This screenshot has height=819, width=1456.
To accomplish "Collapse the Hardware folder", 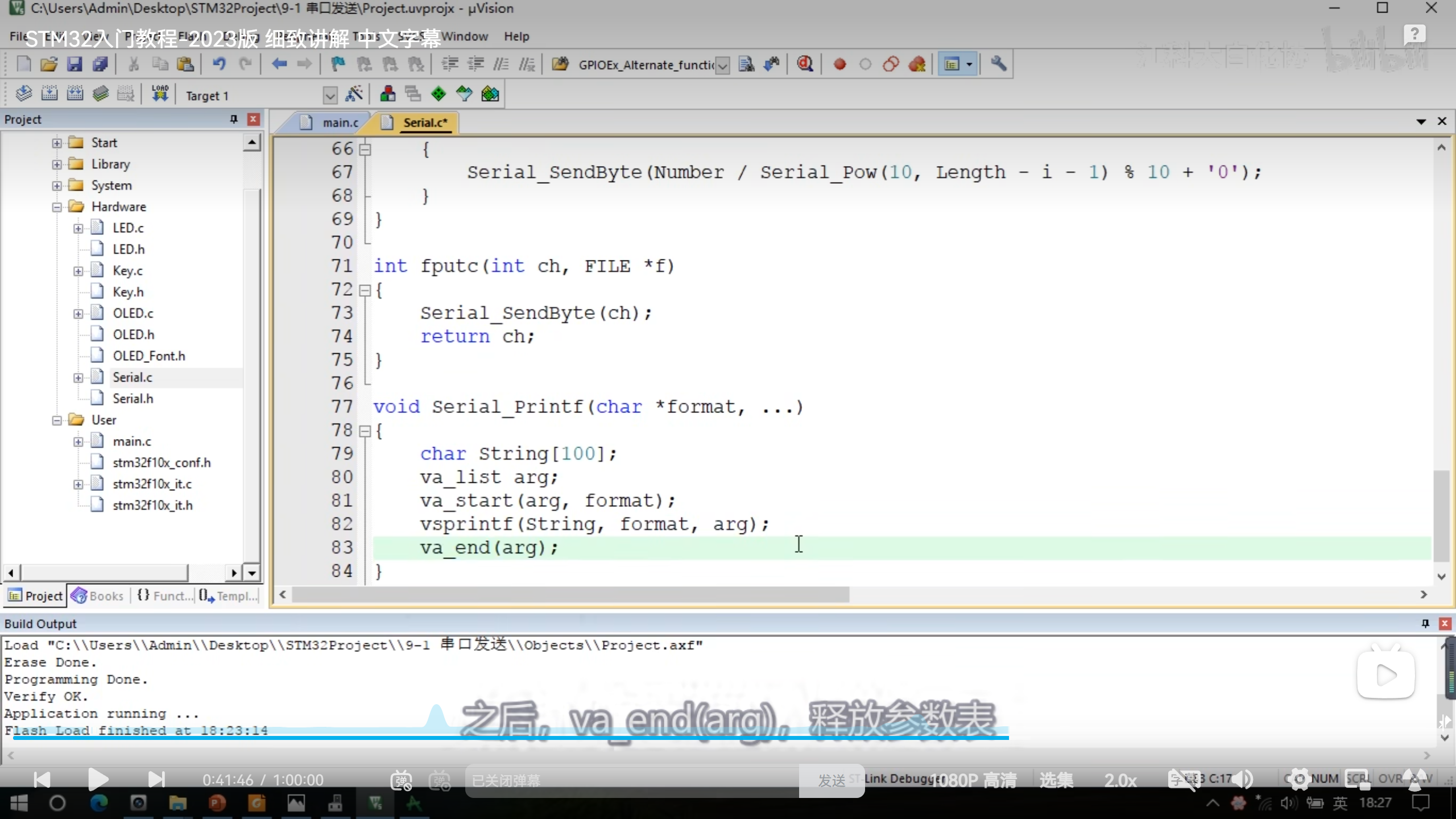I will (x=57, y=207).
